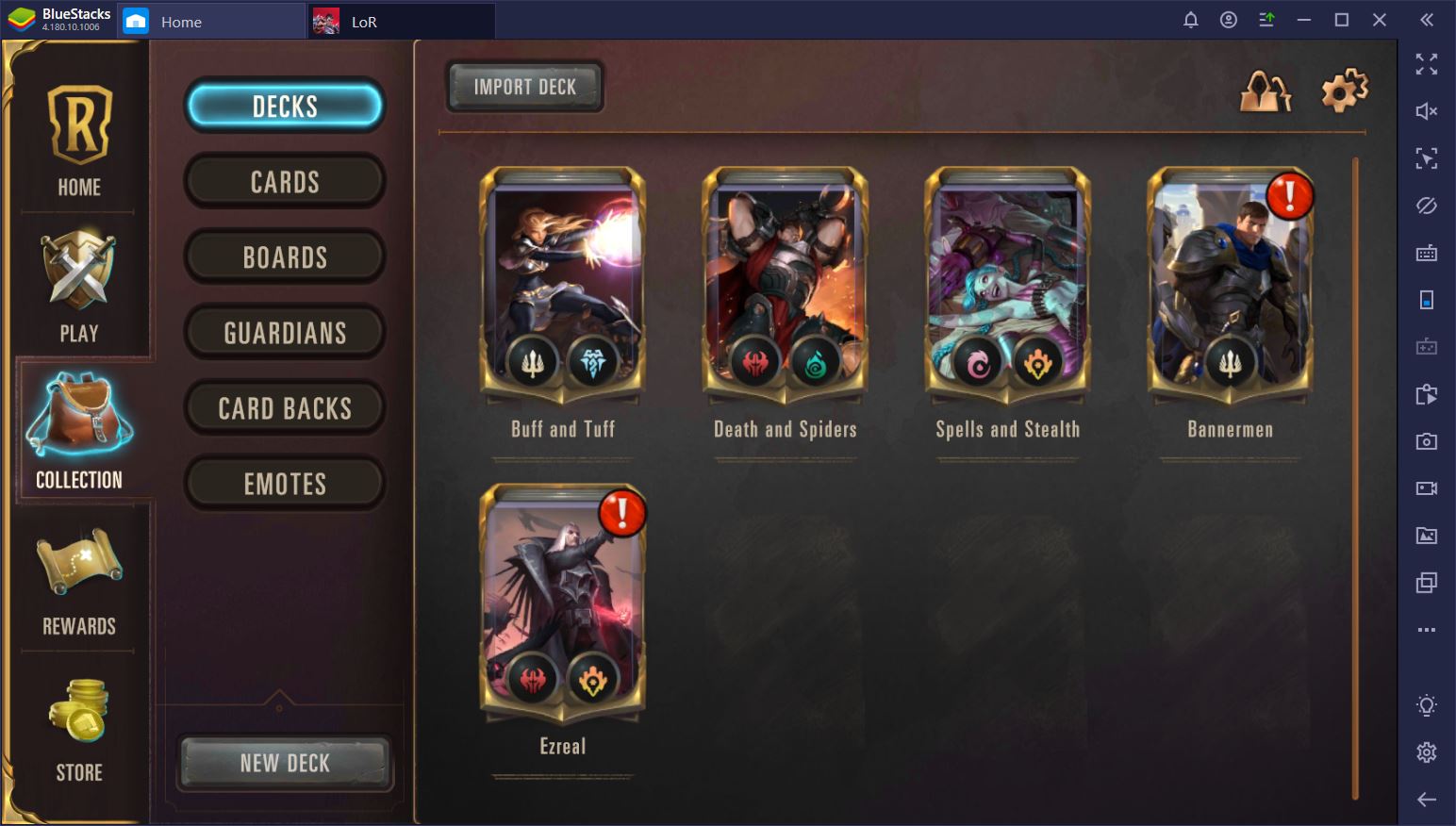This screenshot has height=826, width=1456.
Task: Collapse the BlueStacks side toolbar
Action: point(1427,20)
